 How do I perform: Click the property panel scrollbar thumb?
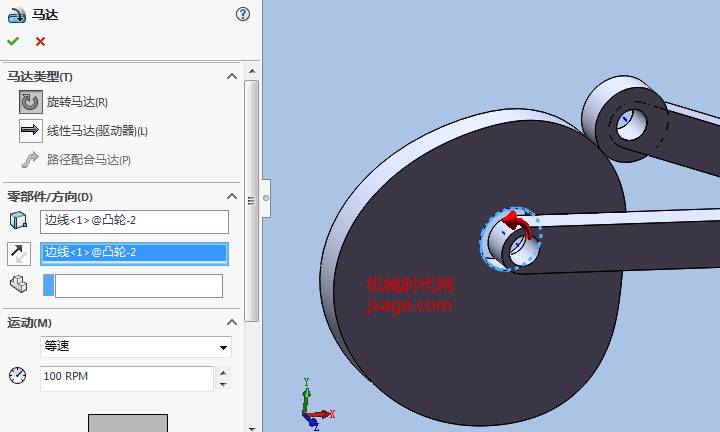point(252,201)
